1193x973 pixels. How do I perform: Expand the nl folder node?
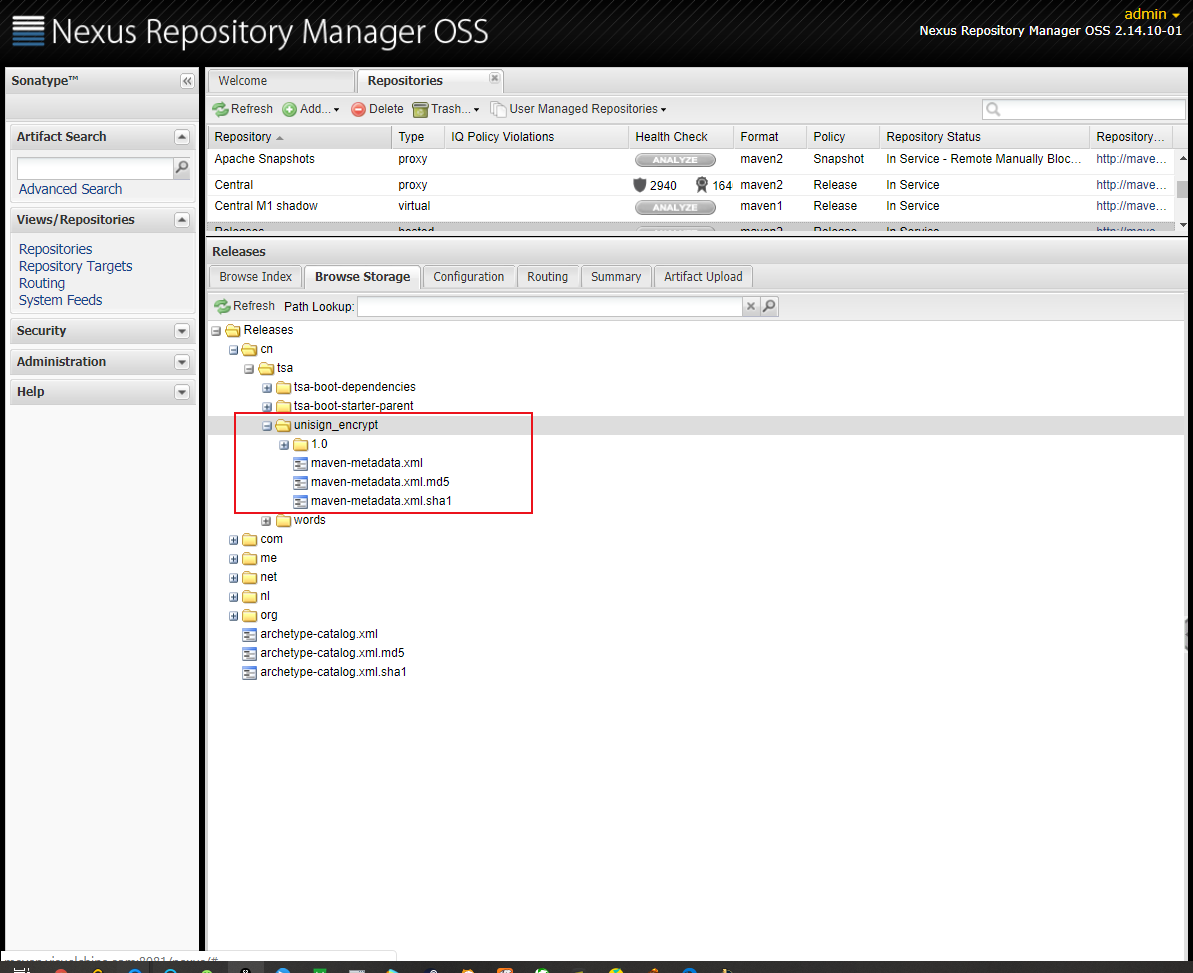click(x=234, y=597)
